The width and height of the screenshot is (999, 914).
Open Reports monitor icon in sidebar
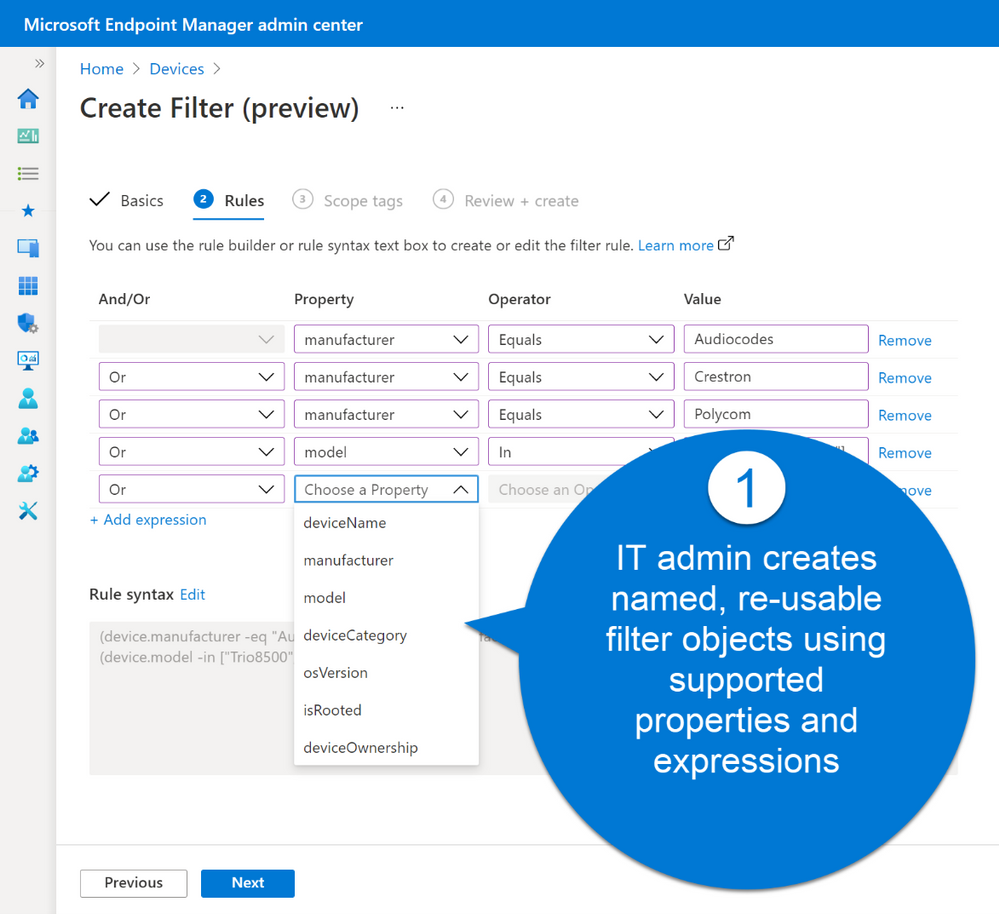click(28, 361)
